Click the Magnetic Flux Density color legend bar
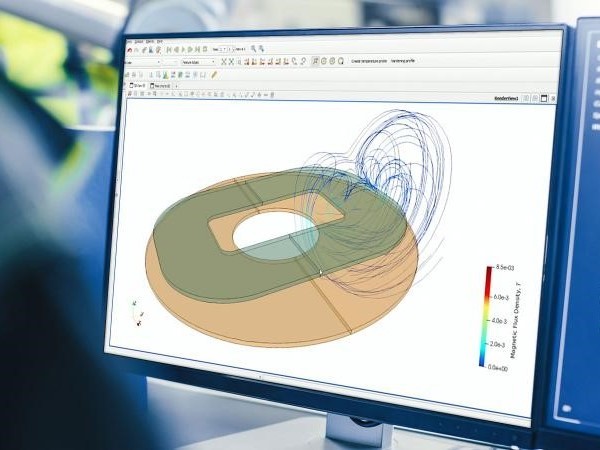The height and width of the screenshot is (450, 600). coord(486,316)
